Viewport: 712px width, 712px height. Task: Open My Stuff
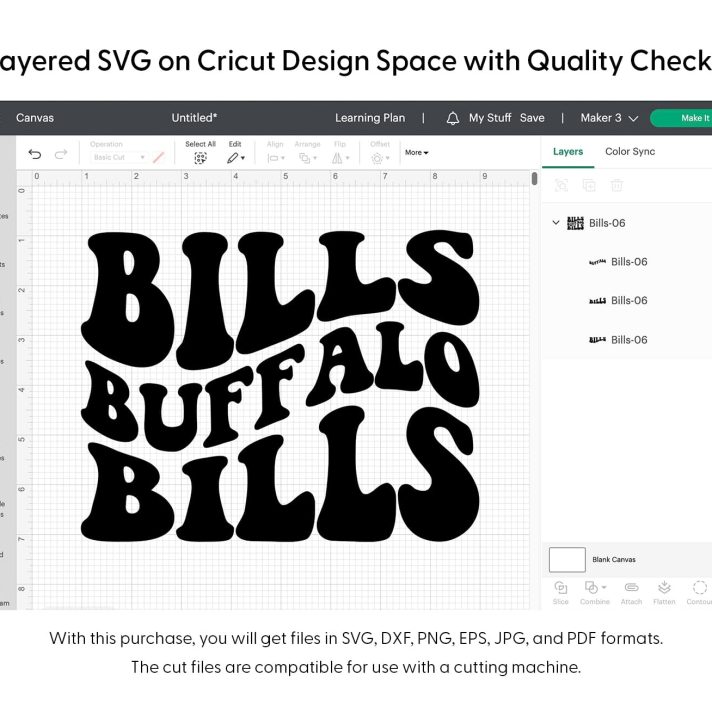tap(490, 118)
